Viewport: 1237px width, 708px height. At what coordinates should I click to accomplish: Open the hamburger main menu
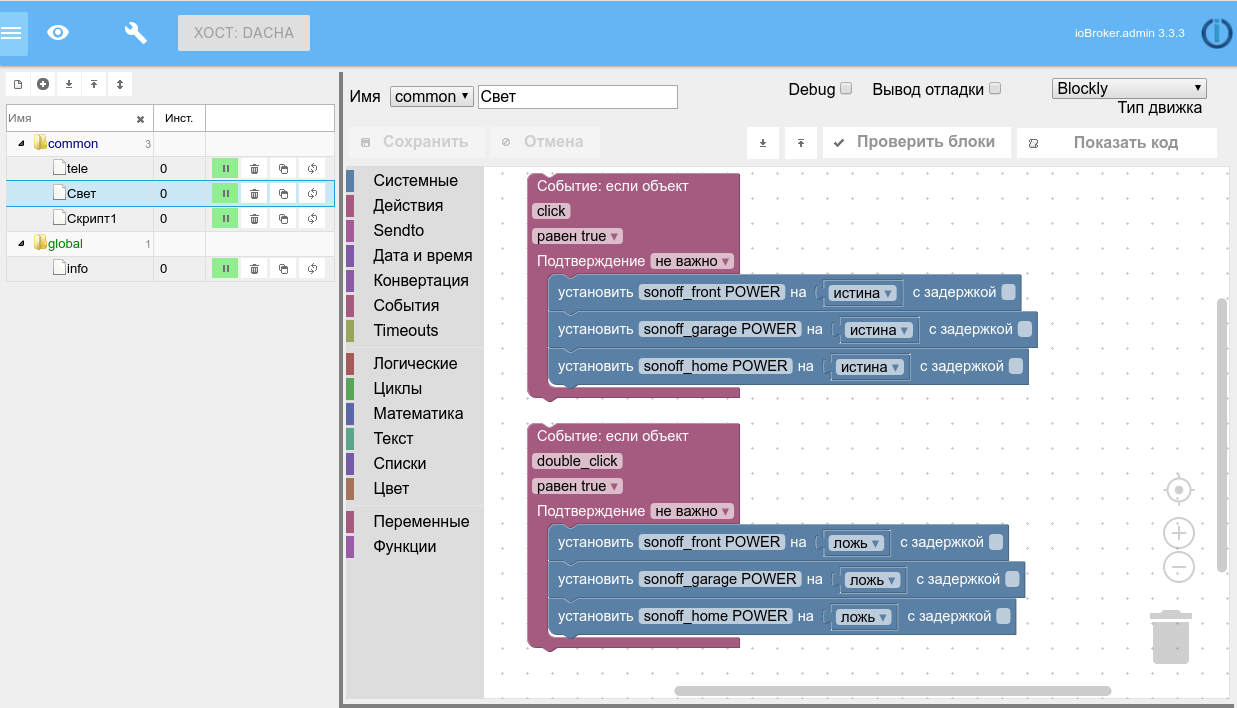(x=12, y=33)
